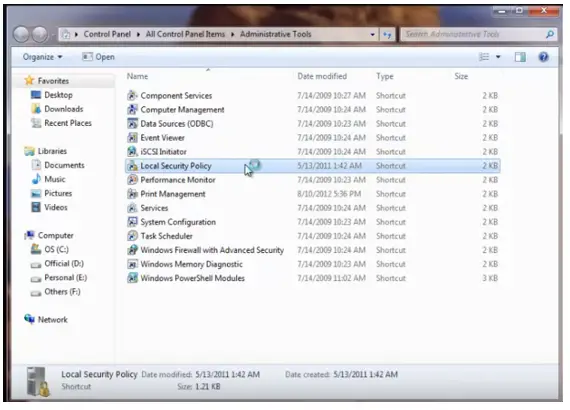Screen dimensions: 570x410
Task: Click the Component Services shortcut icon
Action: point(132,96)
